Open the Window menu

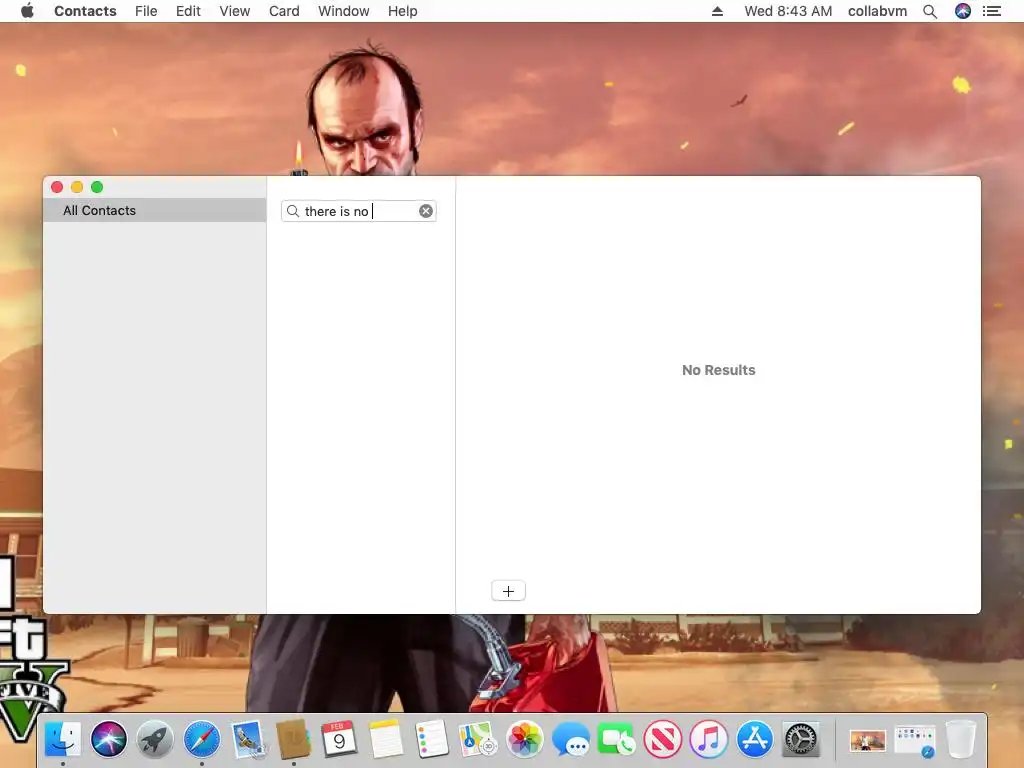(x=344, y=11)
